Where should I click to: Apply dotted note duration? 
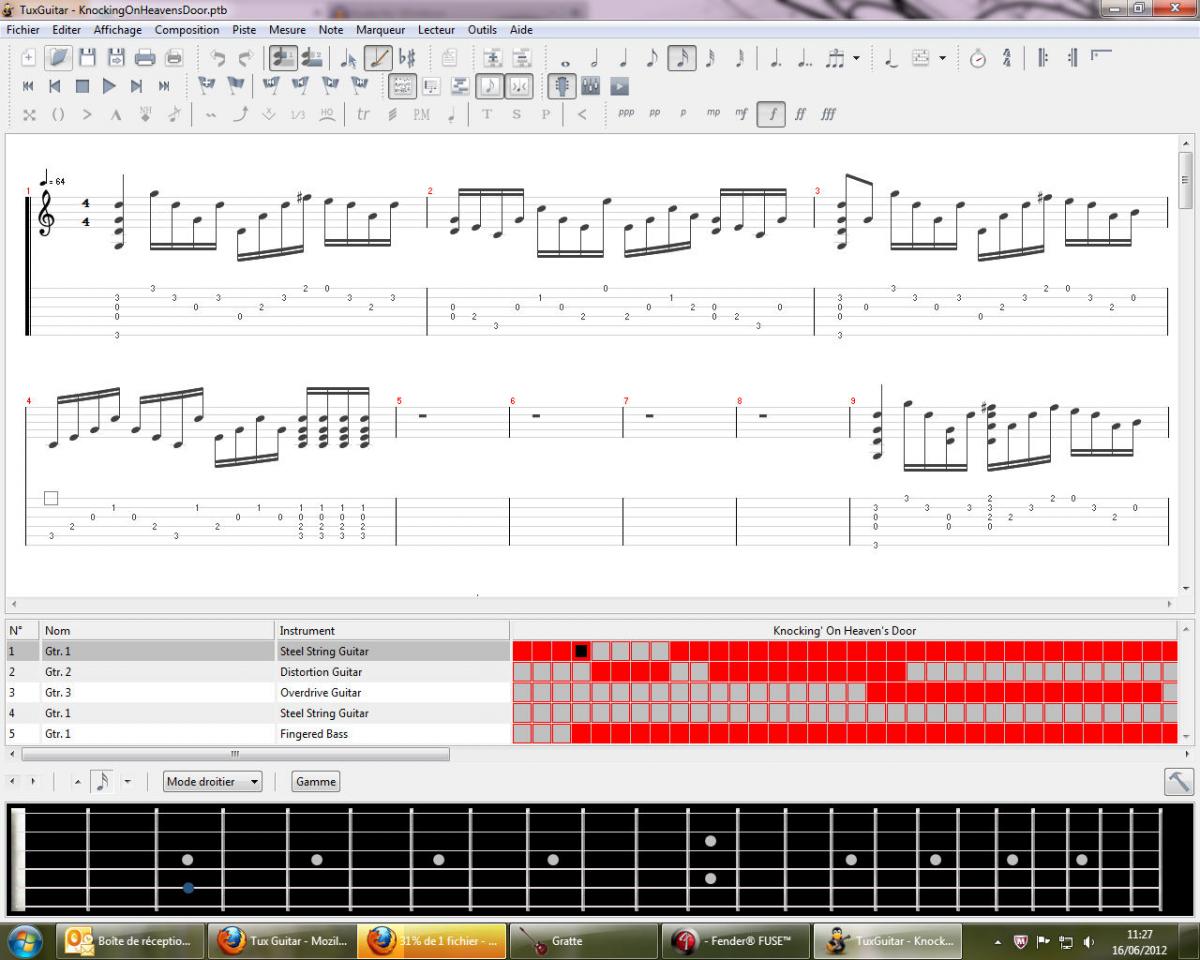[x=775, y=58]
